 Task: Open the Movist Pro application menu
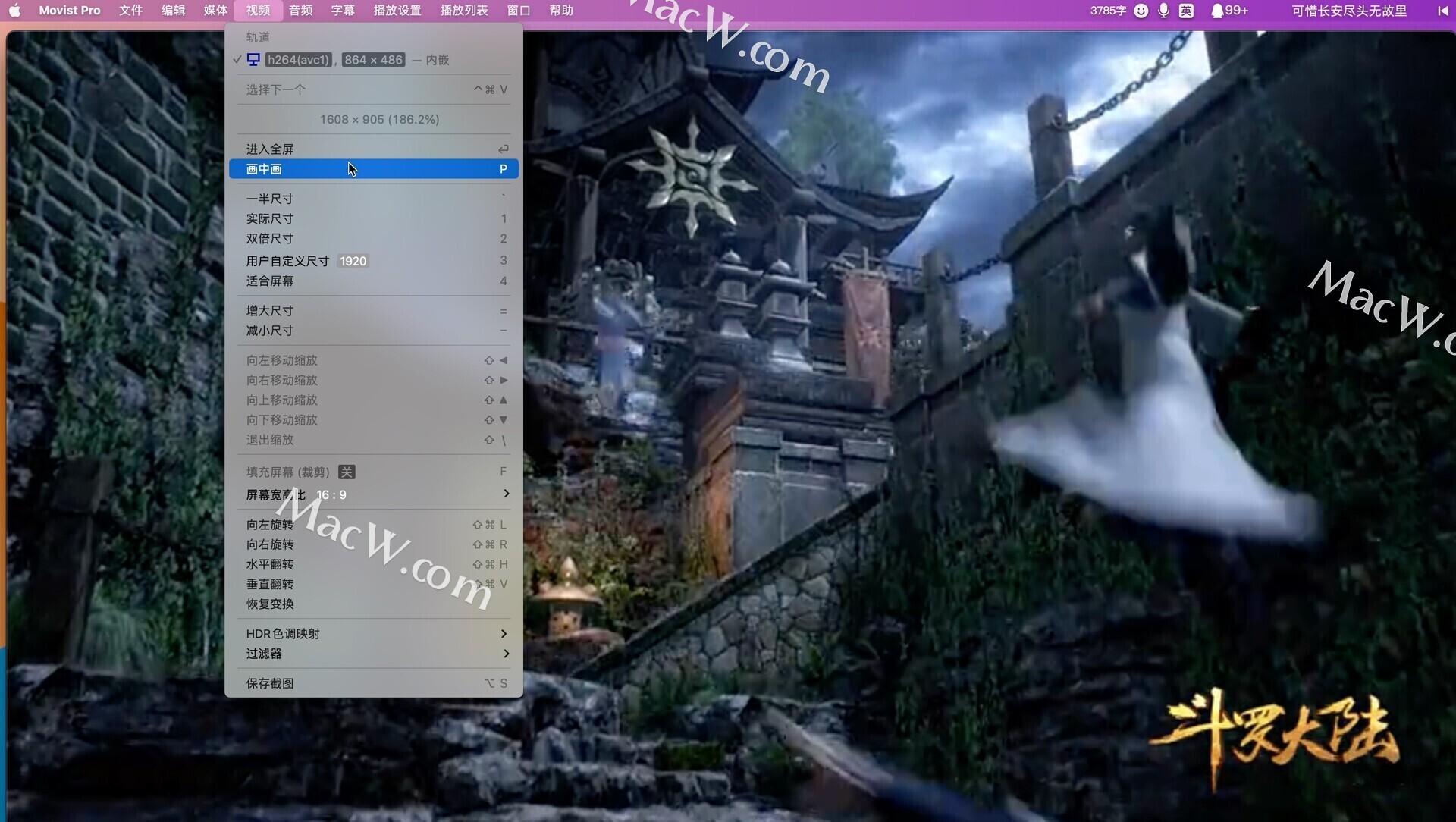pos(69,11)
